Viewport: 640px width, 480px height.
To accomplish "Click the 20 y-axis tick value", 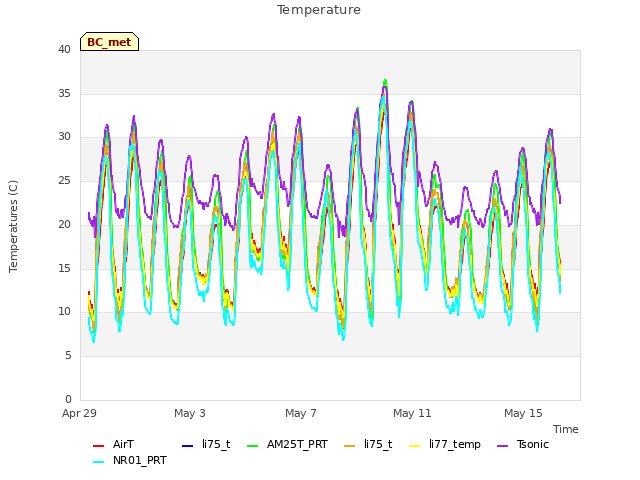I will [x=64, y=224].
